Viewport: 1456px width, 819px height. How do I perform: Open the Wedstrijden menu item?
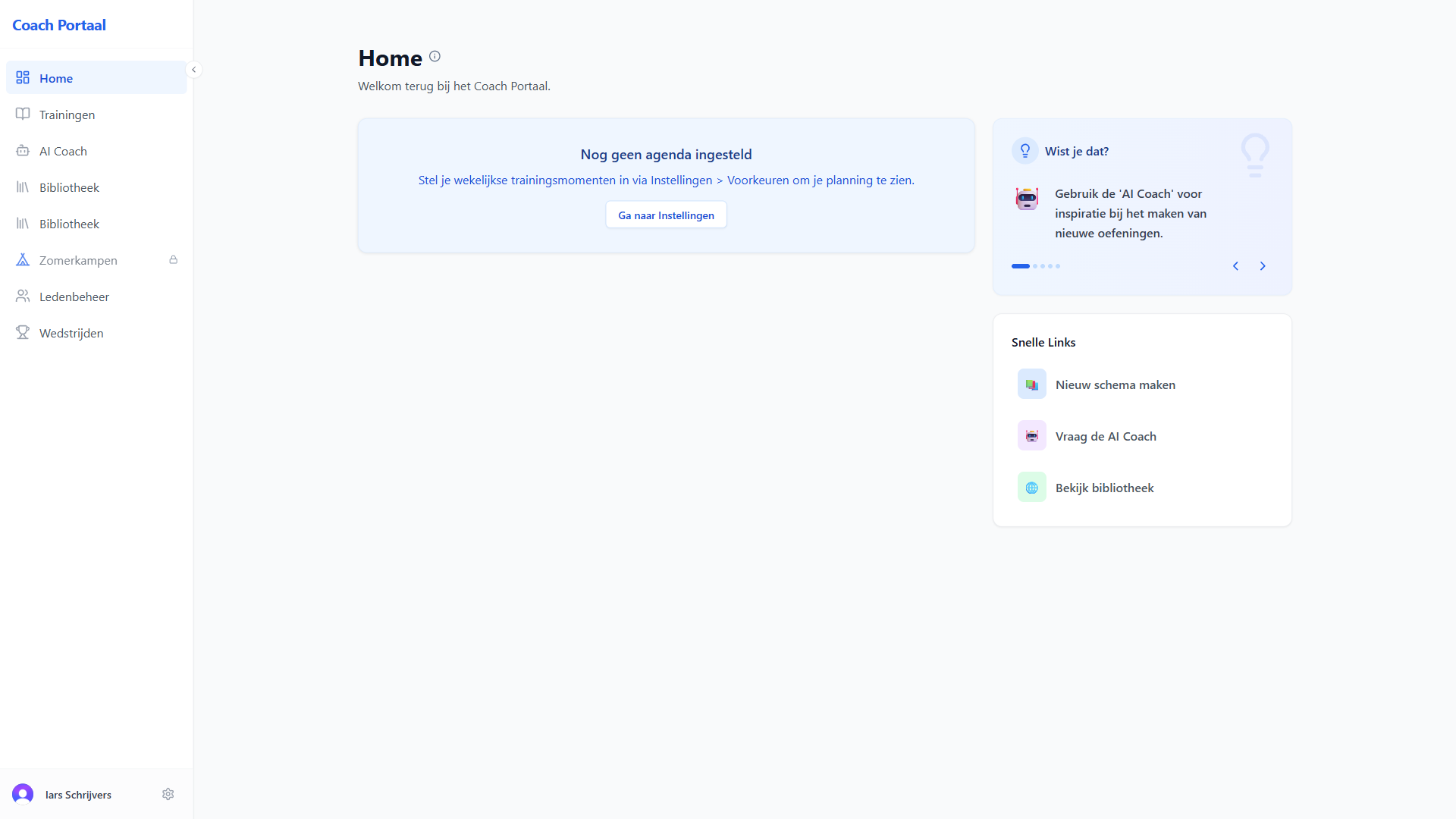point(71,333)
